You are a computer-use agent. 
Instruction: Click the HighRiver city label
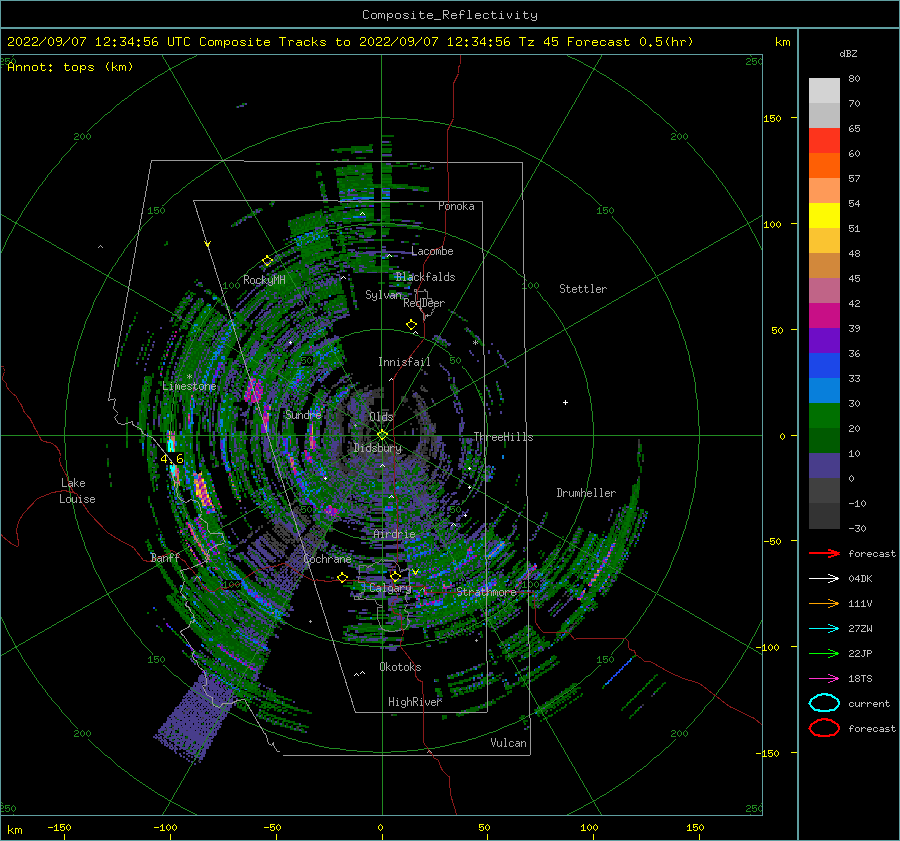point(415,702)
